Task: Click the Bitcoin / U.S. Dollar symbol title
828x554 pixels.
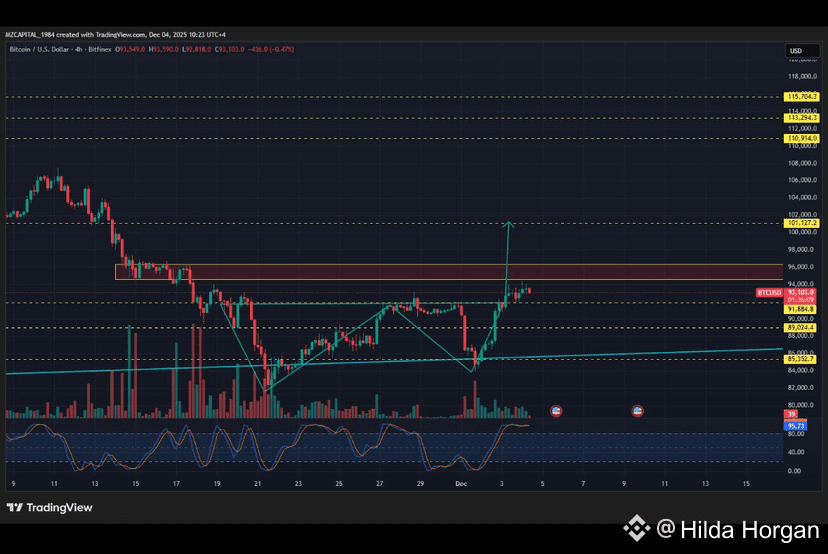Action: [40, 49]
